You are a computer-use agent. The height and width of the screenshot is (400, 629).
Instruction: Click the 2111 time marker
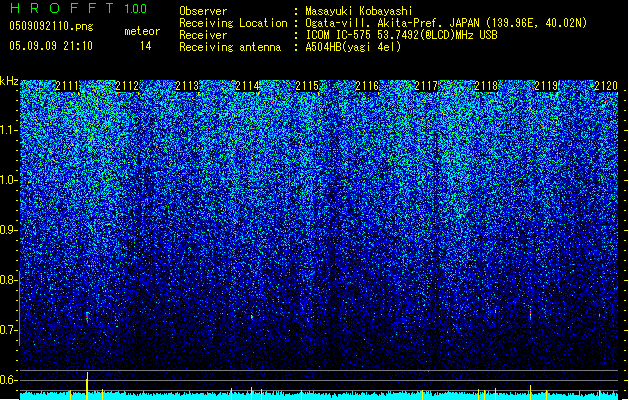[x=67, y=86]
